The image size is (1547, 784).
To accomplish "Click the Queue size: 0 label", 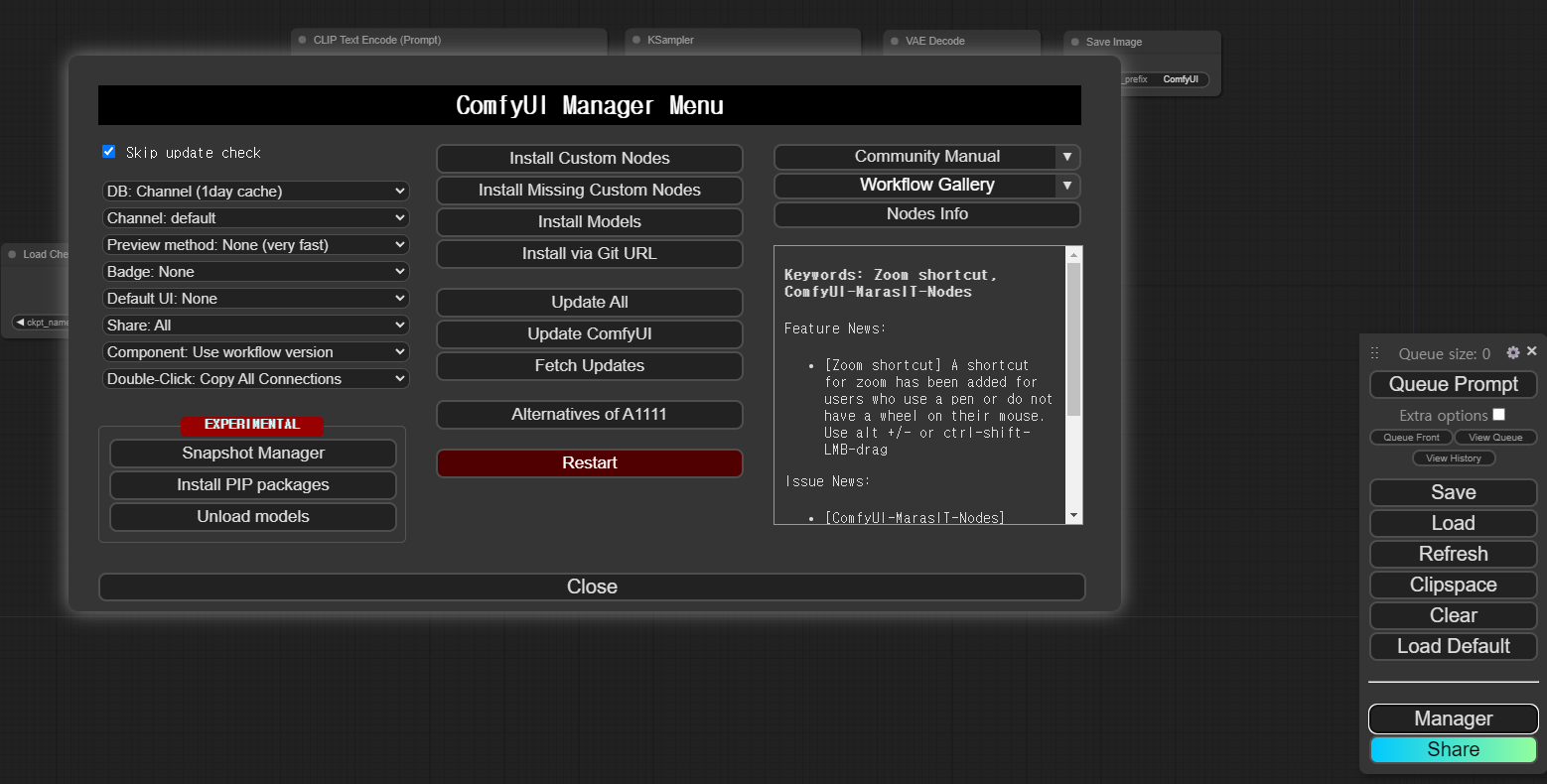I will click(1445, 354).
